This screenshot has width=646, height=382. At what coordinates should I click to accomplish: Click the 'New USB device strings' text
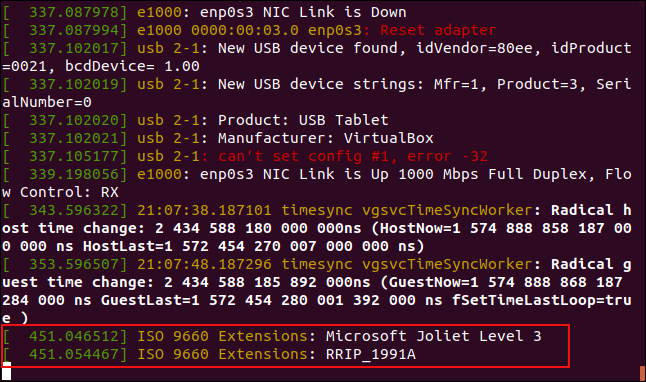click(x=316, y=84)
